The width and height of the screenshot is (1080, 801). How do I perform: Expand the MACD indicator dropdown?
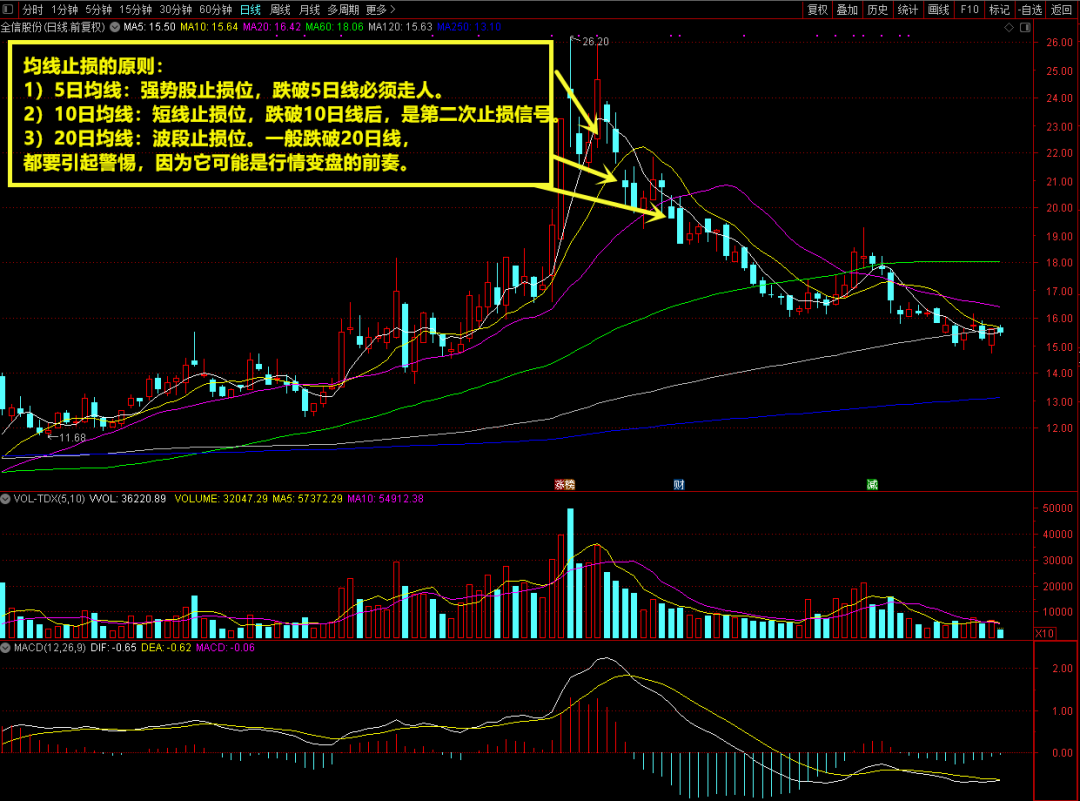pyautogui.click(x=7, y=648)
